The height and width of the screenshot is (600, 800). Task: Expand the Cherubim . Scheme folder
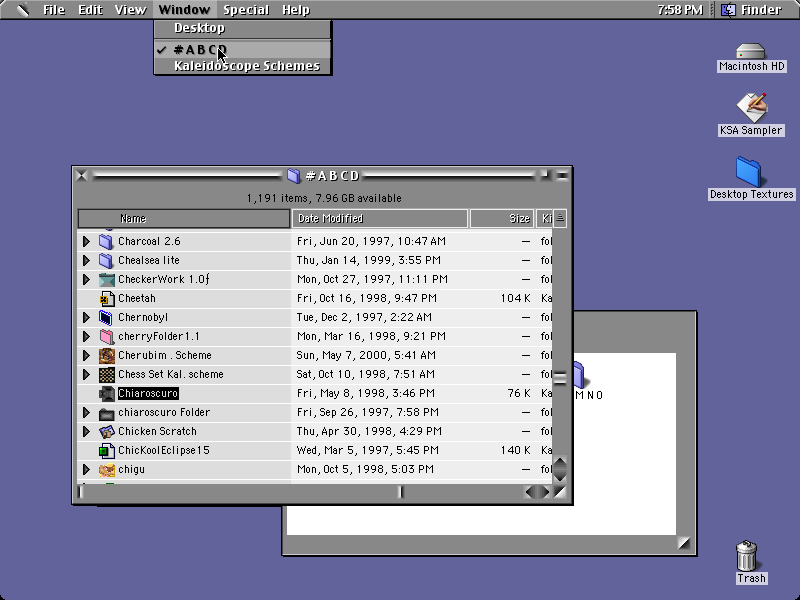[x=86, y=356]
